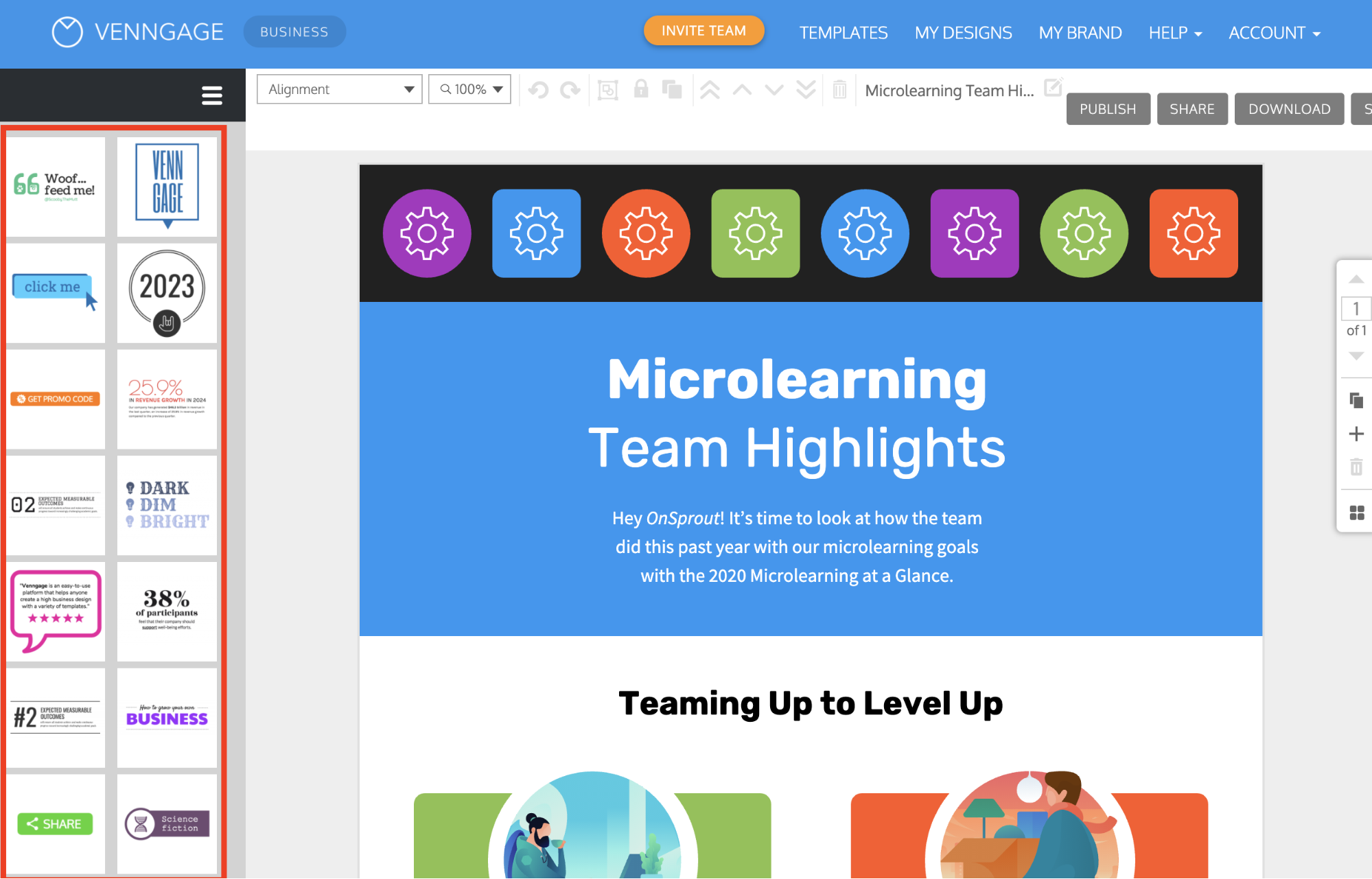Viewport: 1372px width, 879px height.
Task: Open the 100% zoom dropdown
Action: click(x=470, y=89)
